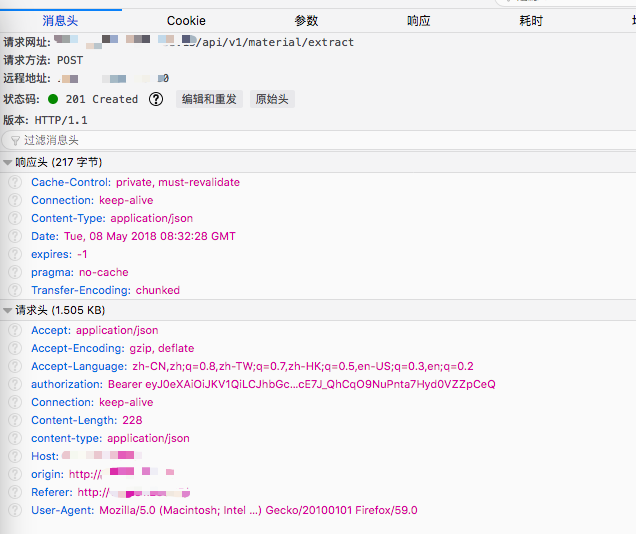The height and width of the screenshot is (534, 636).
Task: Open the 参数 params tab
Action: click(x=306, y=20)
